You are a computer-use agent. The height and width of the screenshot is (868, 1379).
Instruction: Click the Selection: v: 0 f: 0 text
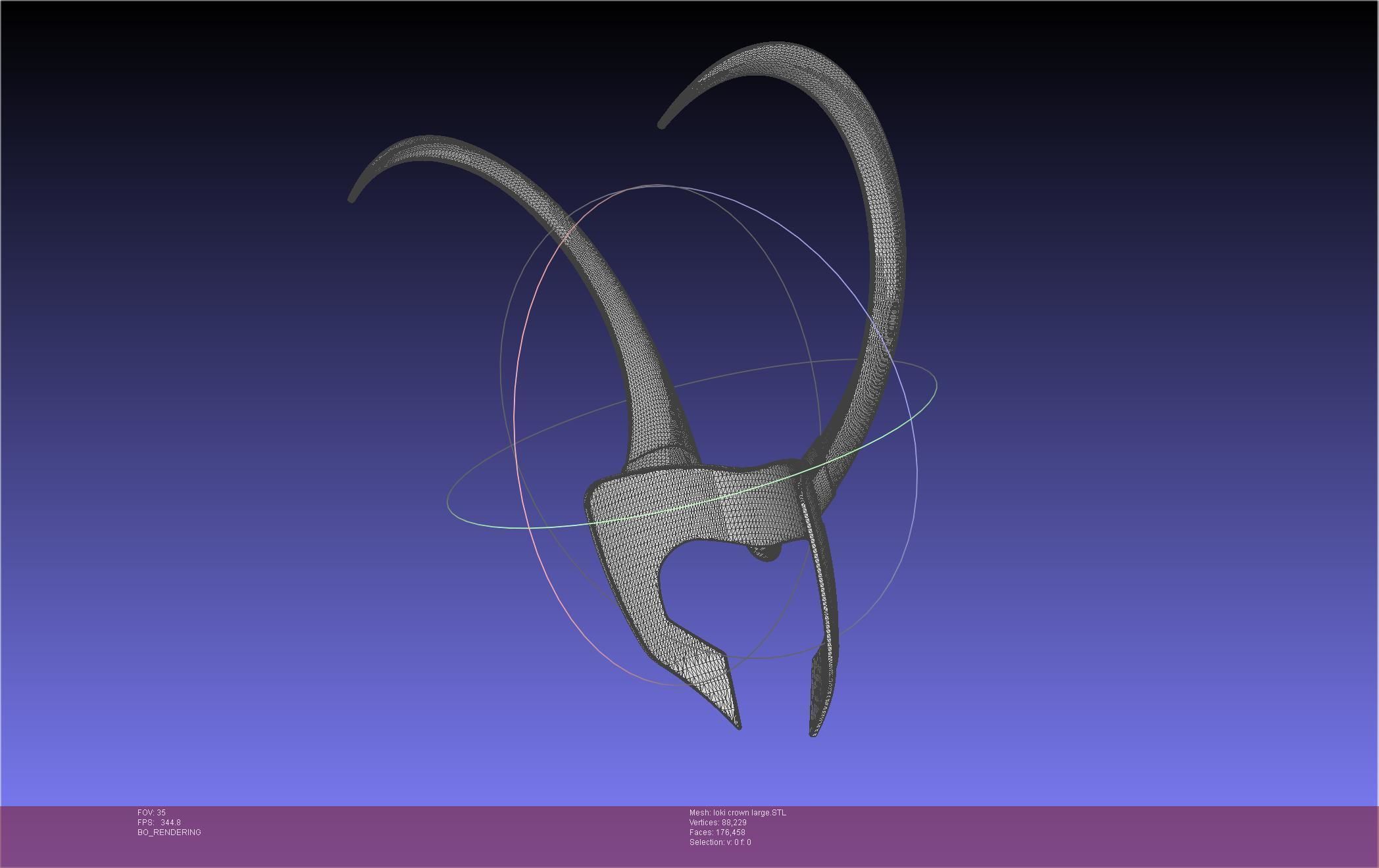720,842
